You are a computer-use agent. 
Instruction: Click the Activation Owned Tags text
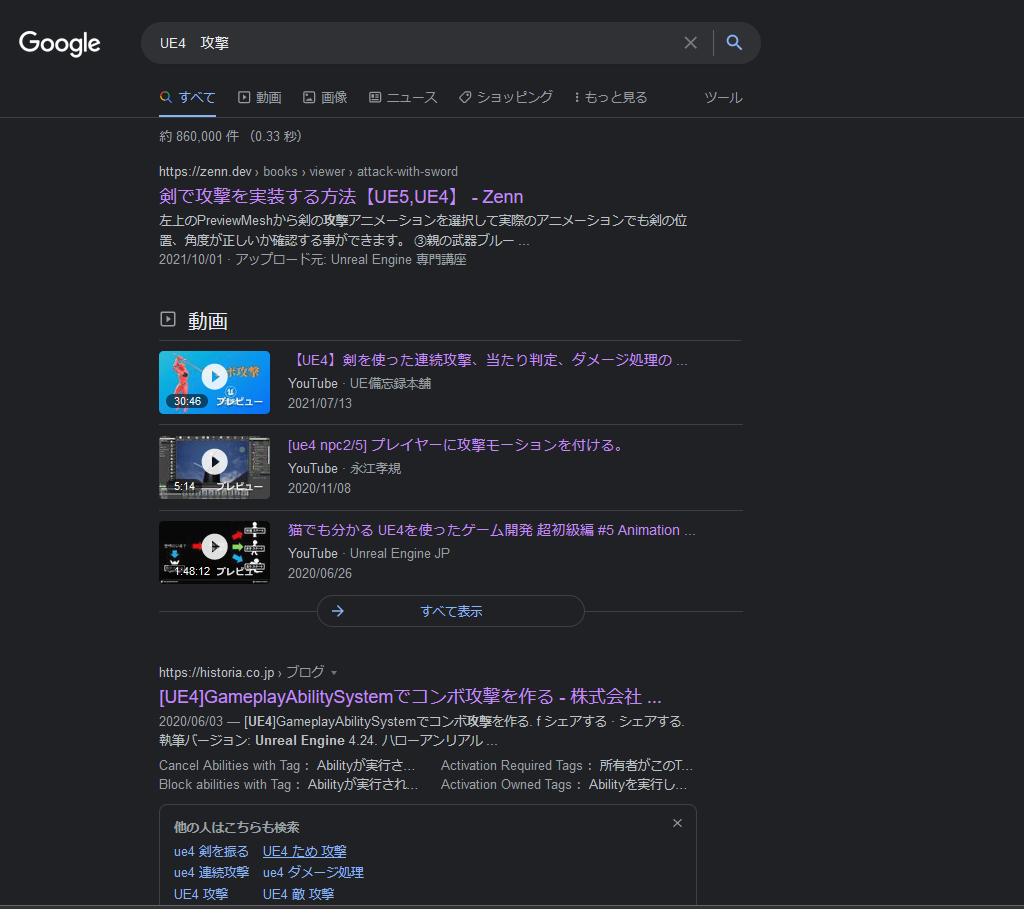(x=506, y=785)
